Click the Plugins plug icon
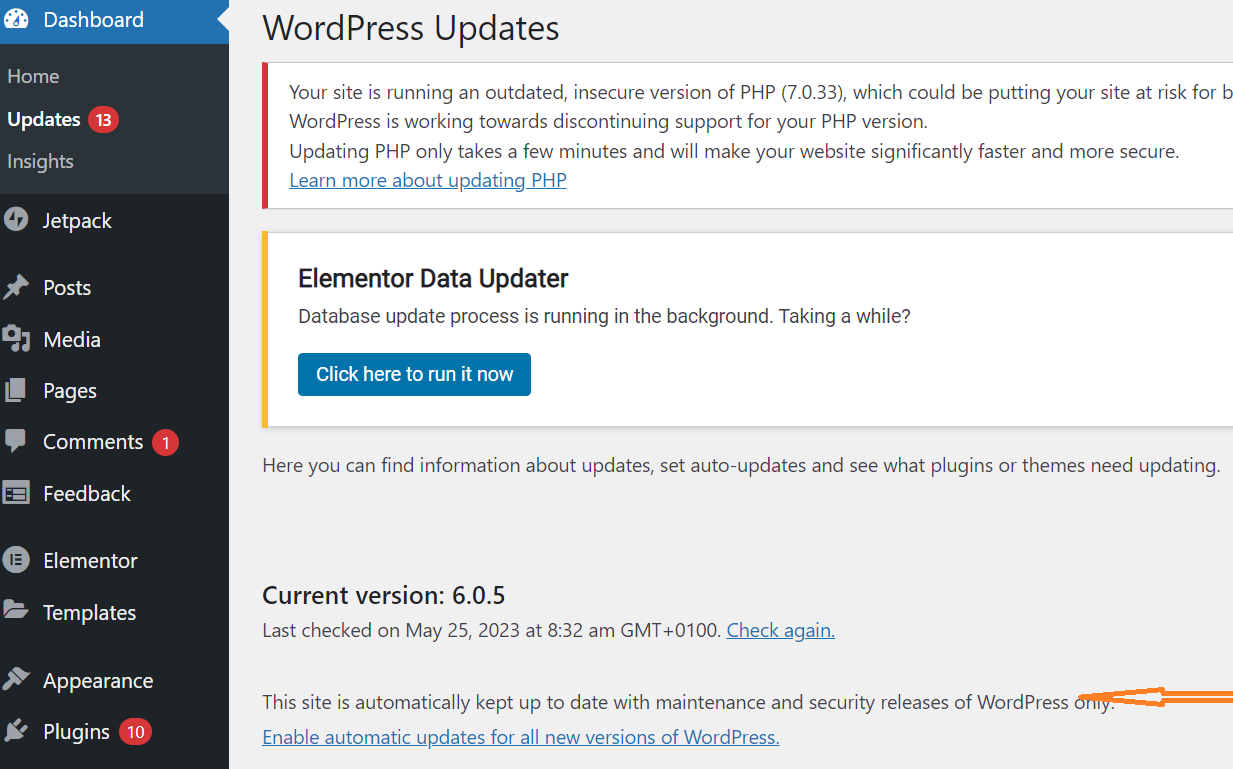The image size is (1233, 769). click(x=16, y=732)
